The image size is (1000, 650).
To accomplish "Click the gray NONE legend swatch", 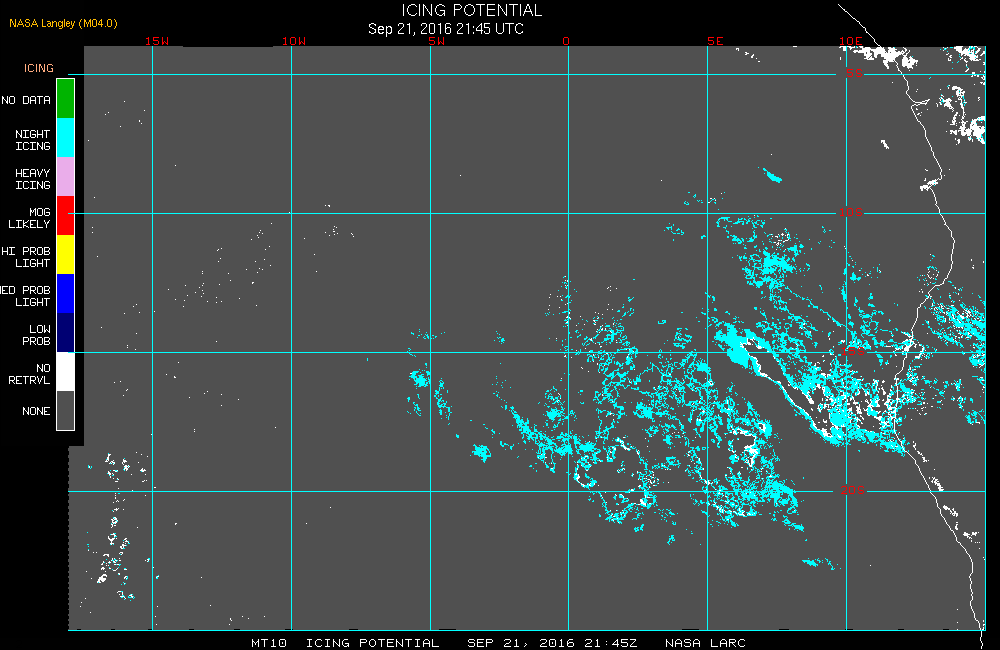I will (x=66, y=410).
